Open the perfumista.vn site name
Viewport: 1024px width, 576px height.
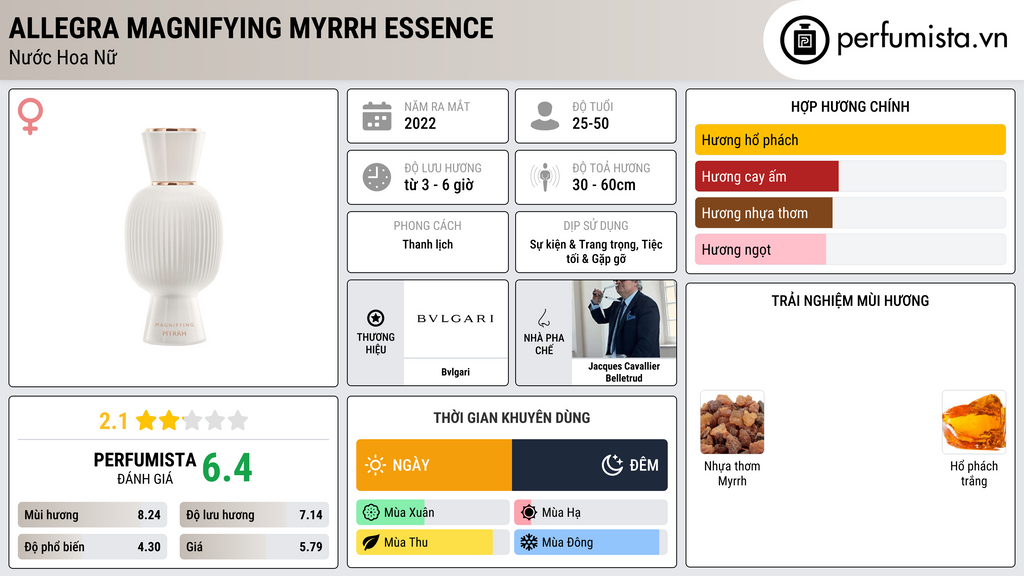click(922, 39)
